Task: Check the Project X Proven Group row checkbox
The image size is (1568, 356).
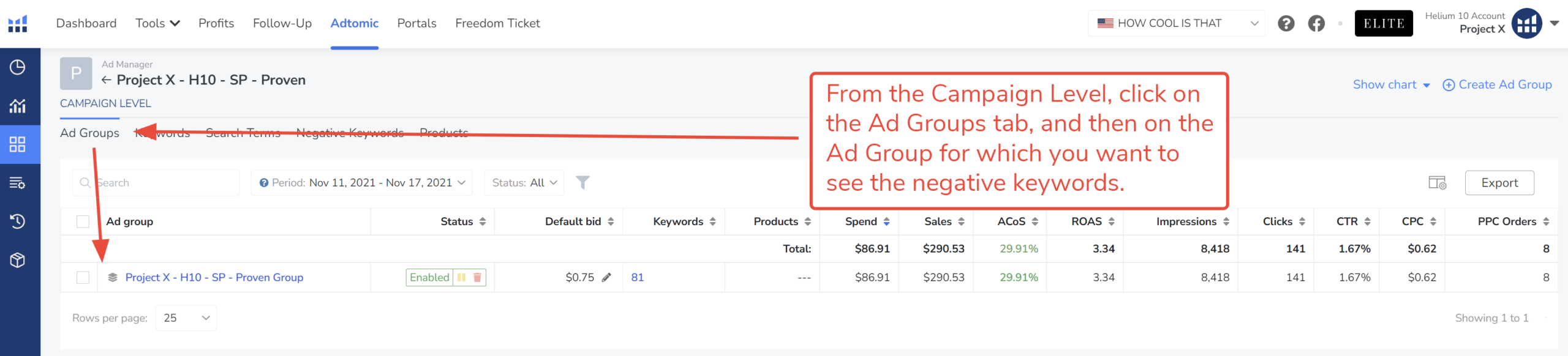Action: click(83, 278)
